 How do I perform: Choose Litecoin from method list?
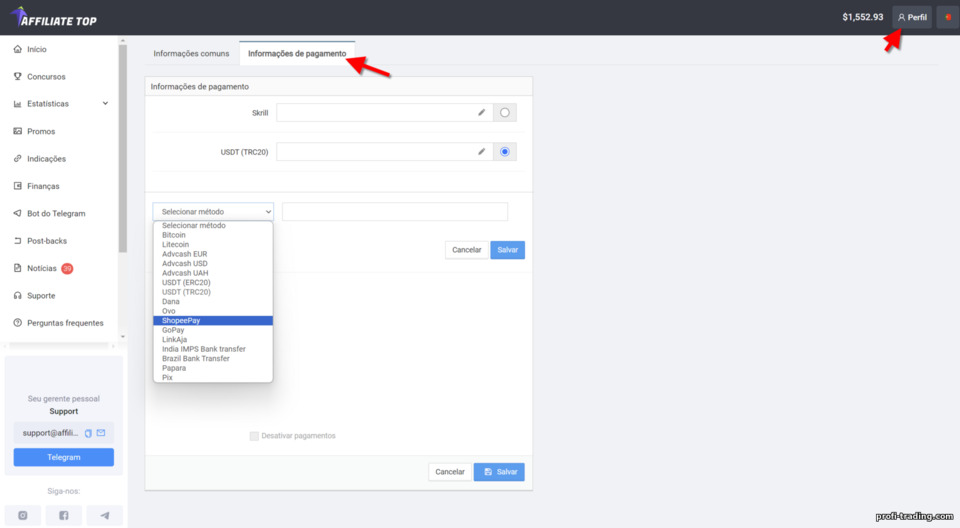(x=212, y=244)
